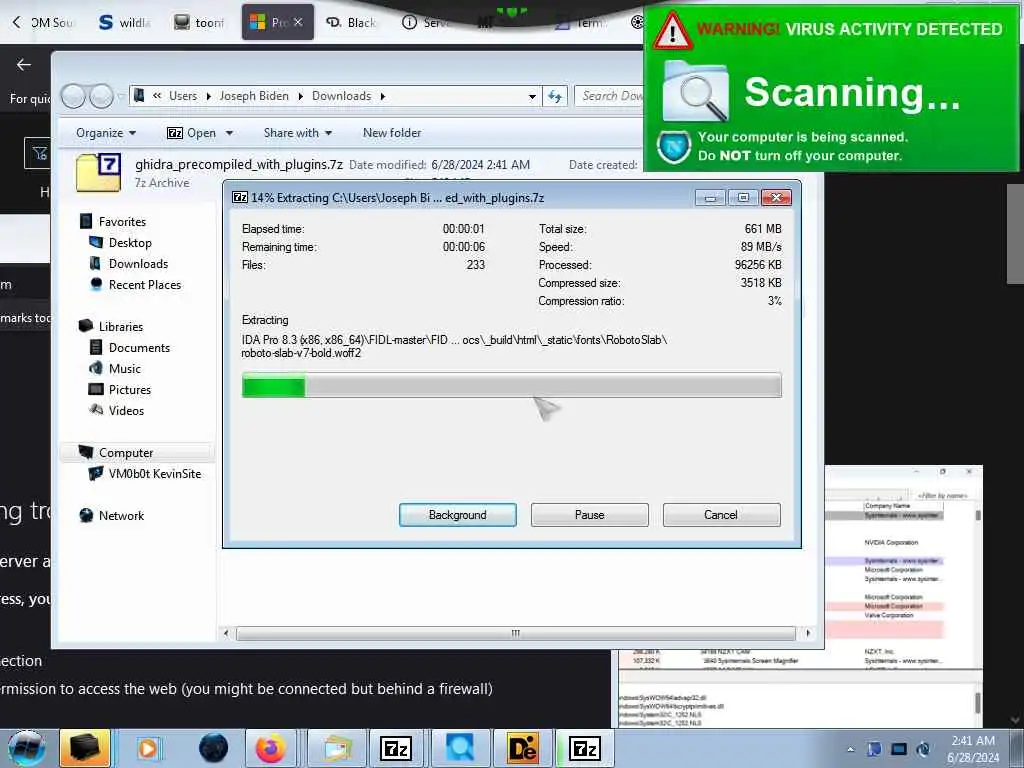This screenshot has height=768, width=1024.
Task: Open the first 7z taskbar button
Action: coord(396,748)
